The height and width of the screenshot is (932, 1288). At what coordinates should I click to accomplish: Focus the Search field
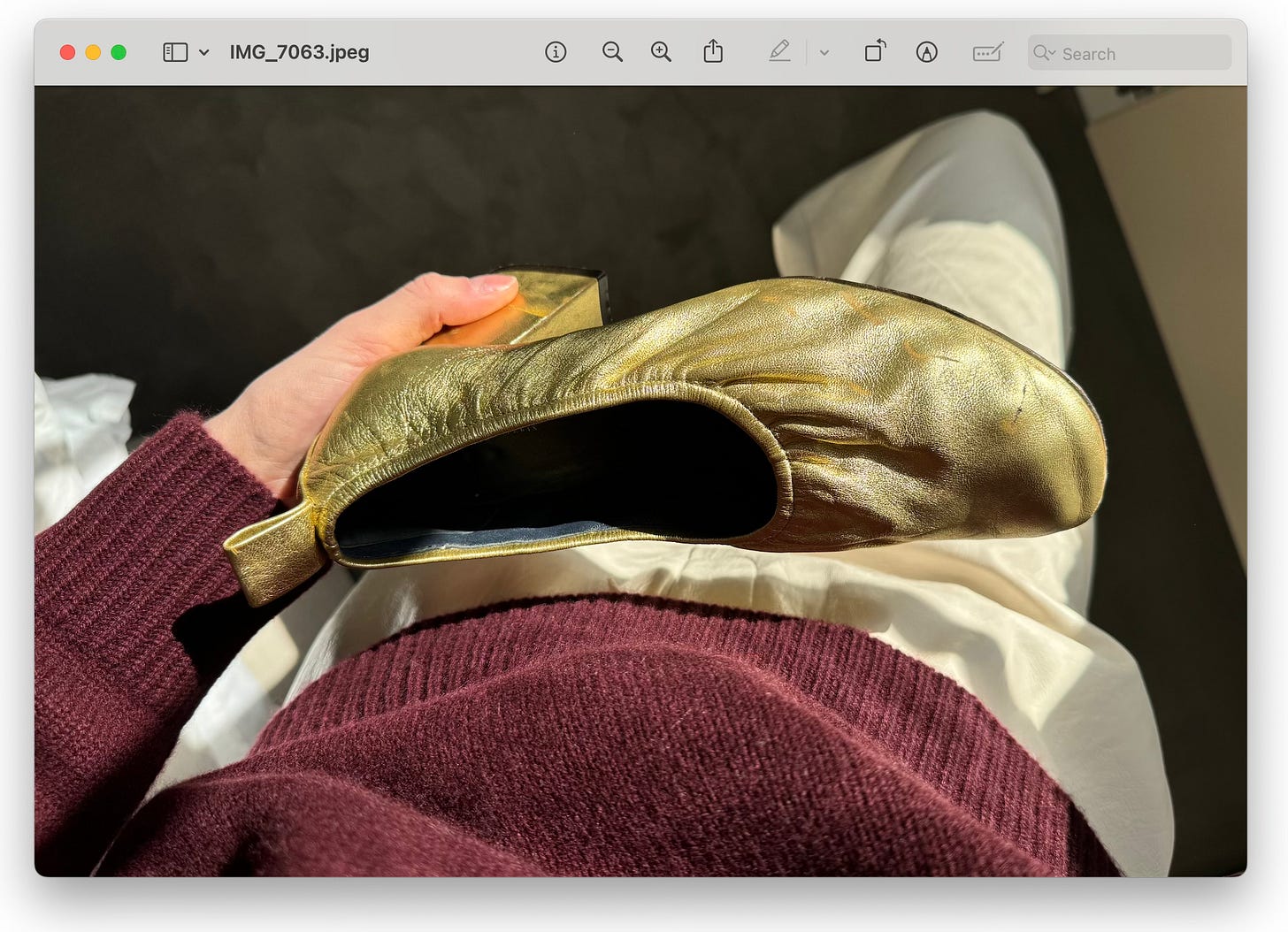click(1130, 53)
